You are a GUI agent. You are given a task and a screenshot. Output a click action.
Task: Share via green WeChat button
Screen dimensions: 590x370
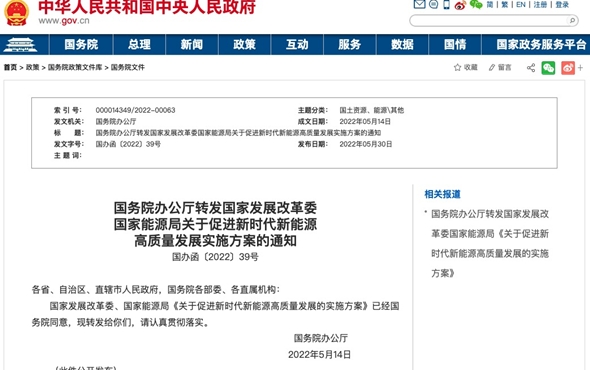548,68
